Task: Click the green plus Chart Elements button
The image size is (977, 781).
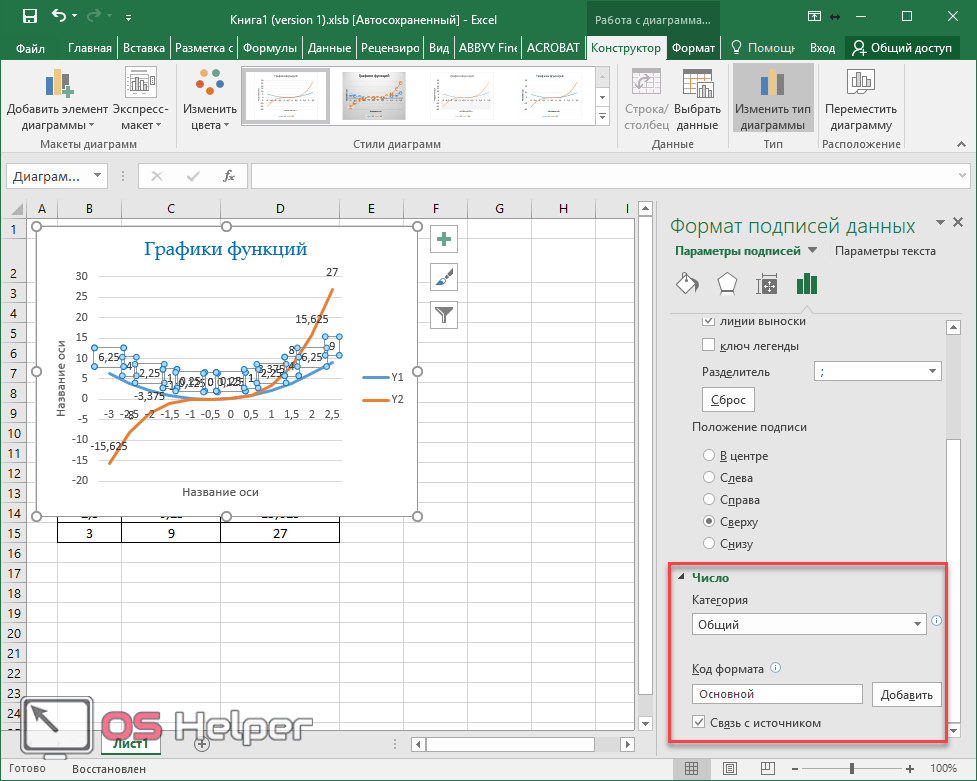Action: click(444, 239)
